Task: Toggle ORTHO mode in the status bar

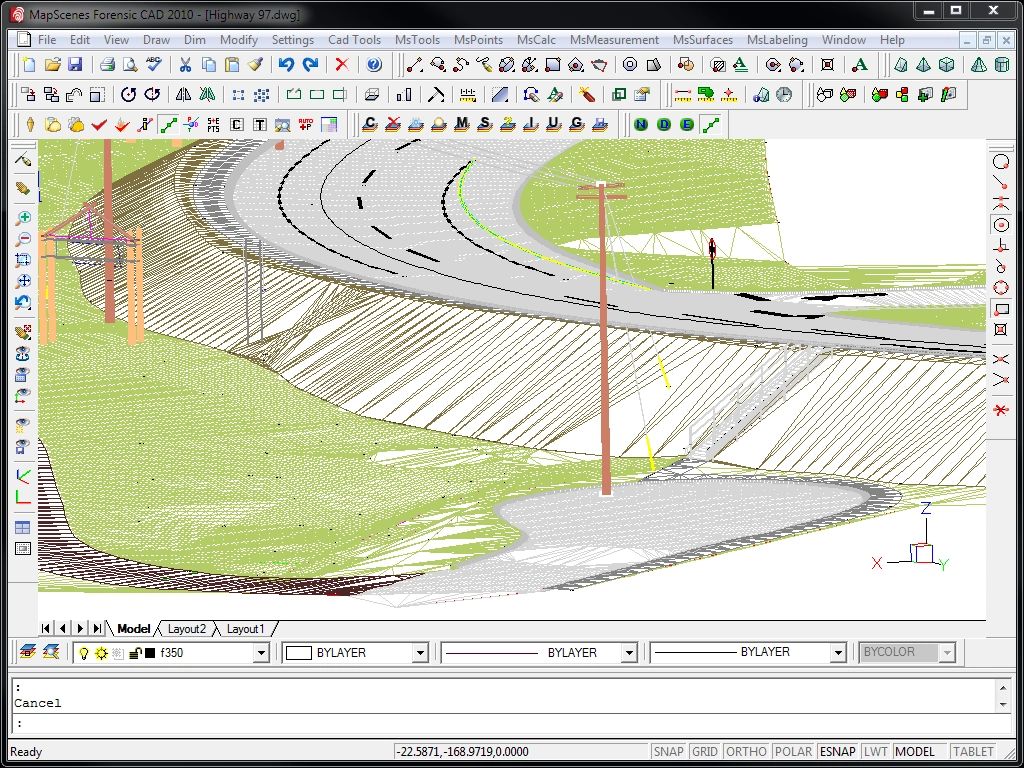Action: (x=745, y=751)
